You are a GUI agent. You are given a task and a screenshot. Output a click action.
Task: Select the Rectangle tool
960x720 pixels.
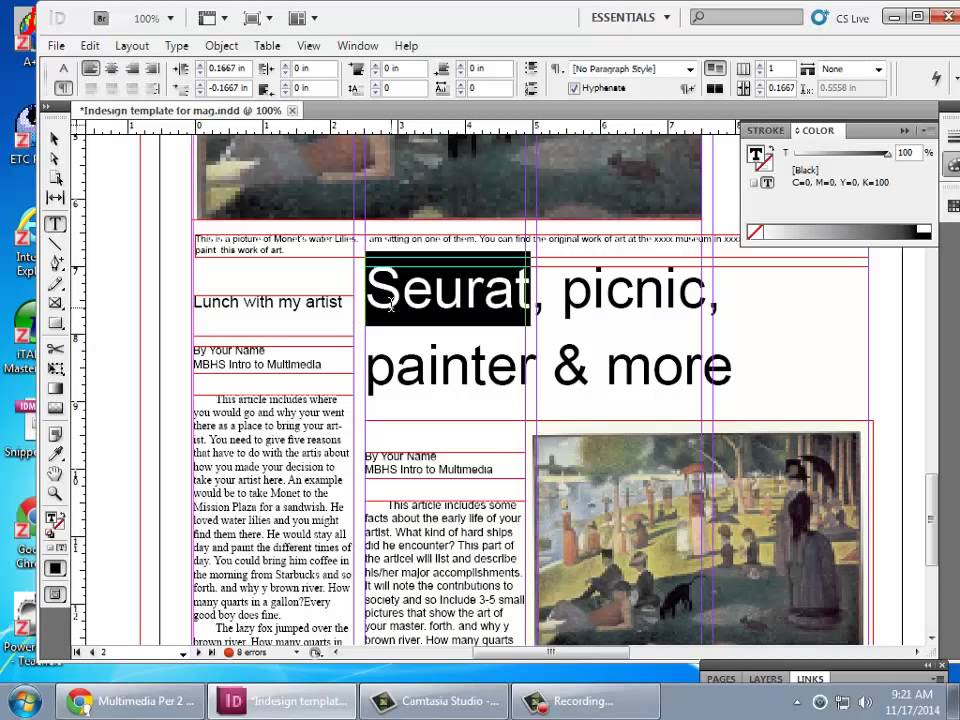tap(54, 323)
